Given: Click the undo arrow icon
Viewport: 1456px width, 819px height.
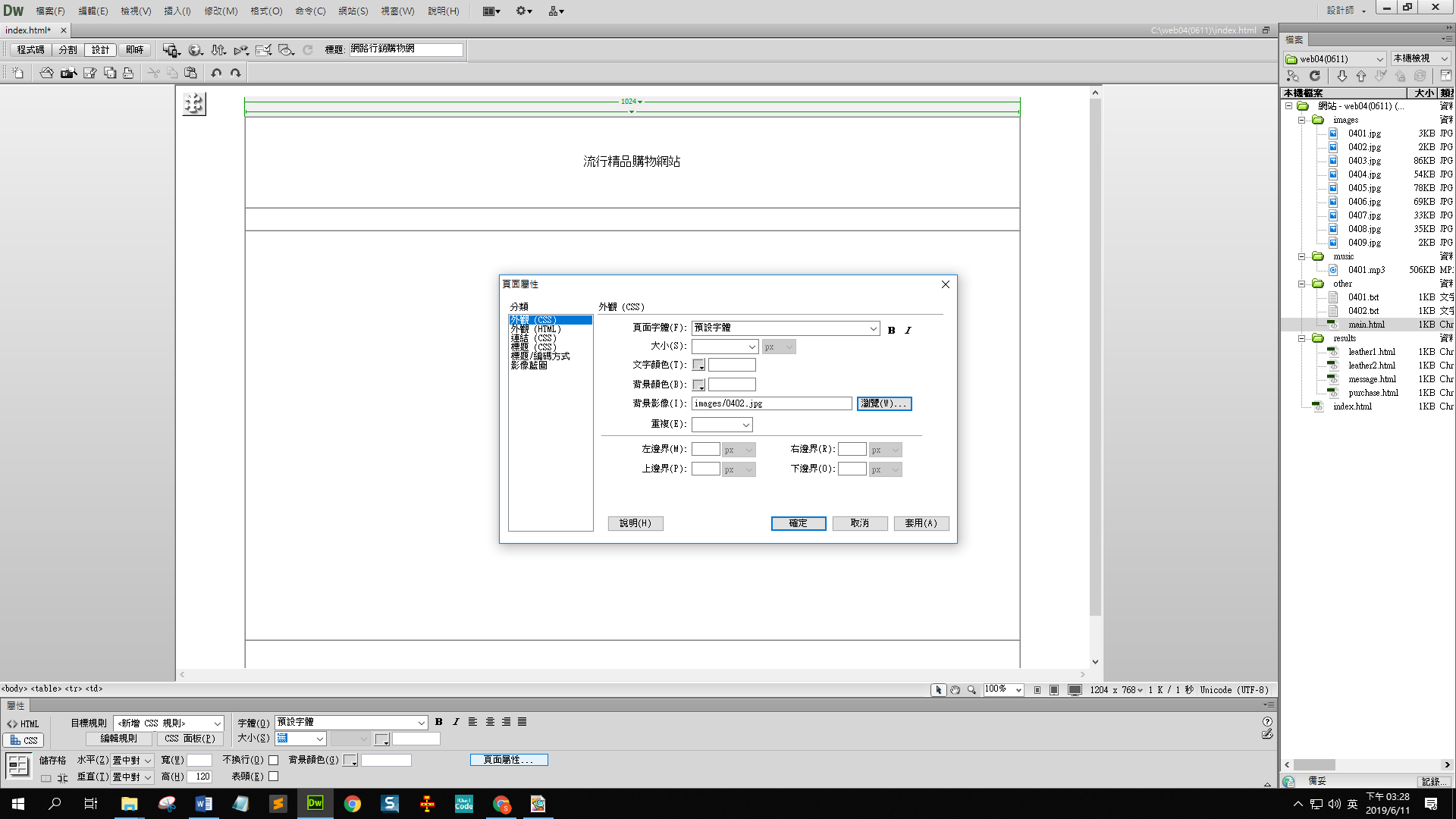Looking at the screenshot, I should (216, 73).
